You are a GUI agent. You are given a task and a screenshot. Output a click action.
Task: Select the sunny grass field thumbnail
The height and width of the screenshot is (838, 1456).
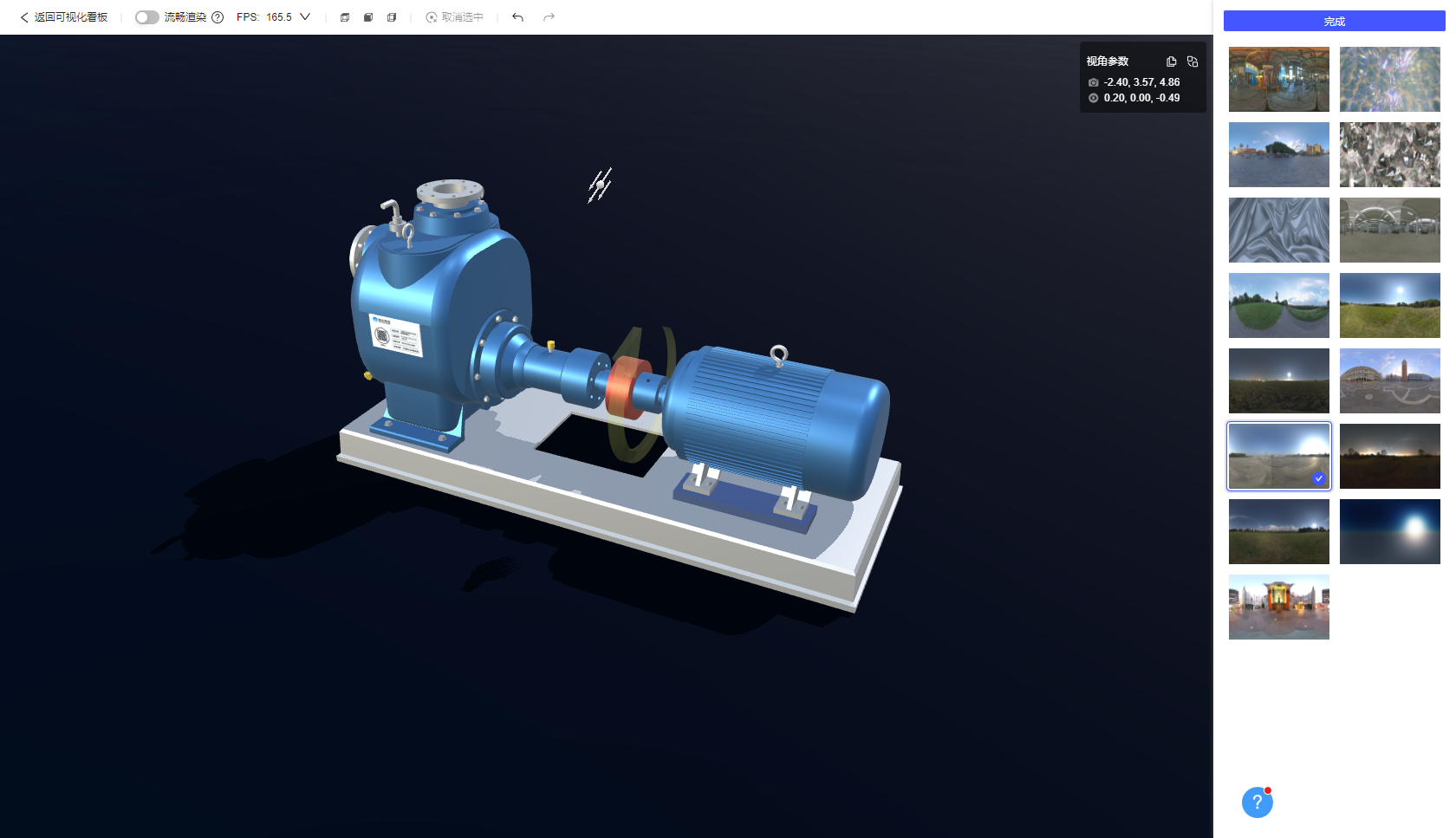click(1390, 305)
